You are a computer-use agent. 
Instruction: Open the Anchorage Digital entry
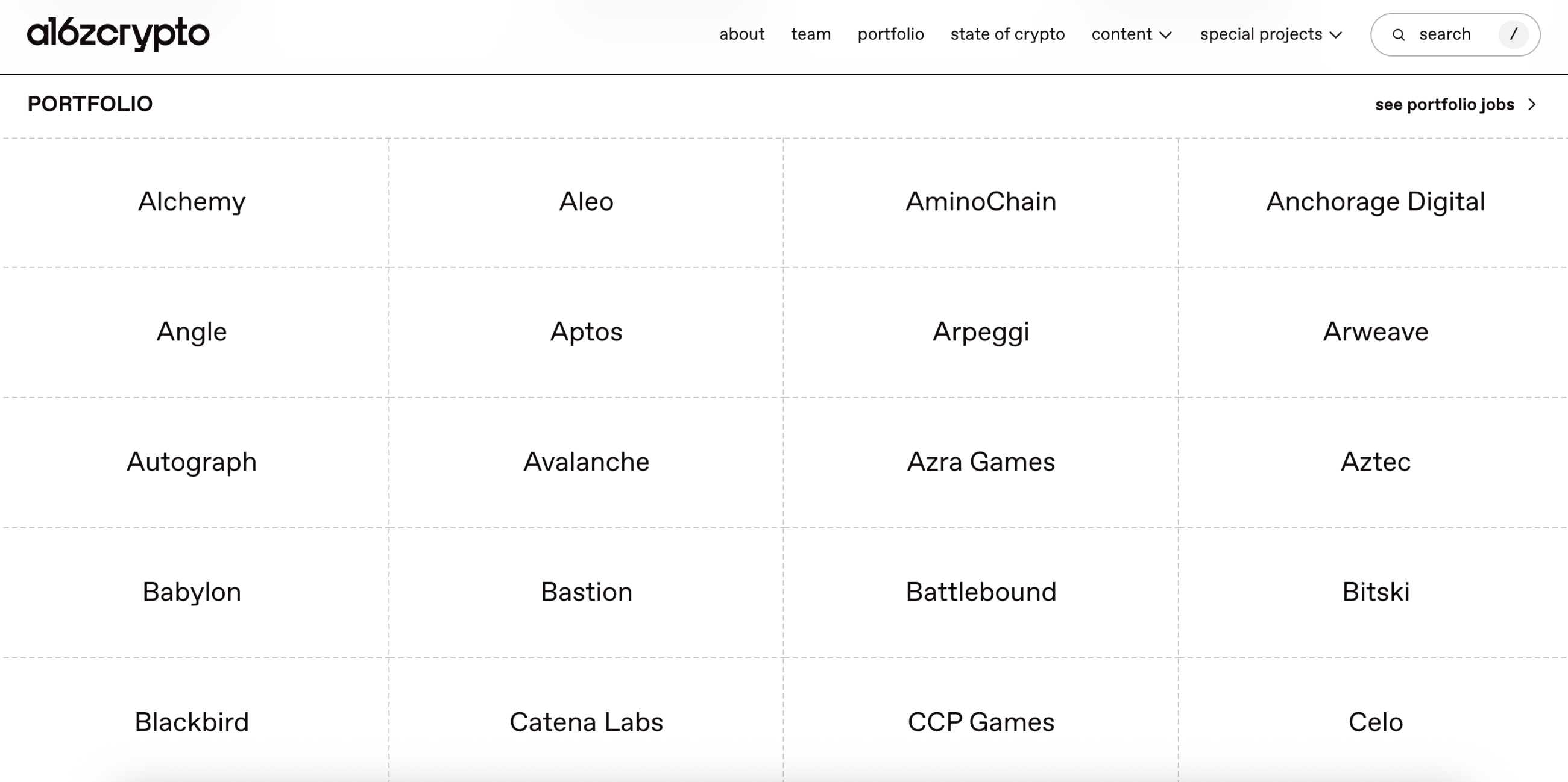tap(1375, 202)
